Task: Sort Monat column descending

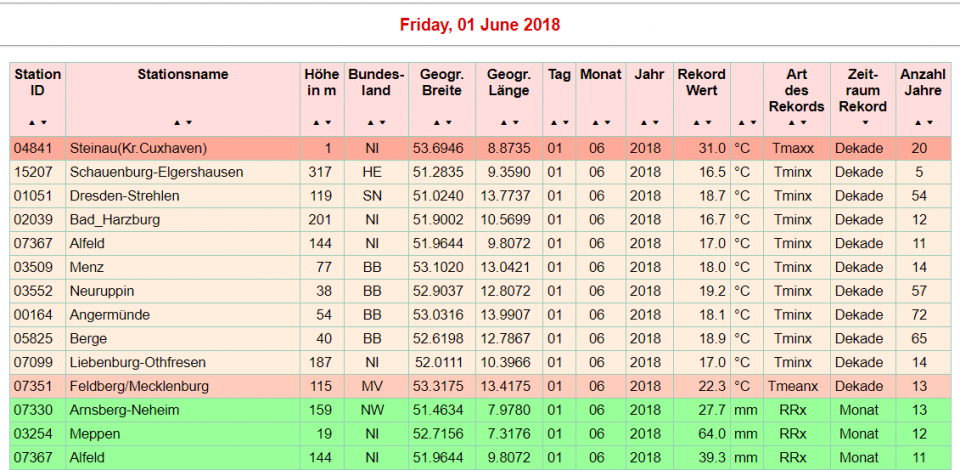Action: tap(606, 123)
